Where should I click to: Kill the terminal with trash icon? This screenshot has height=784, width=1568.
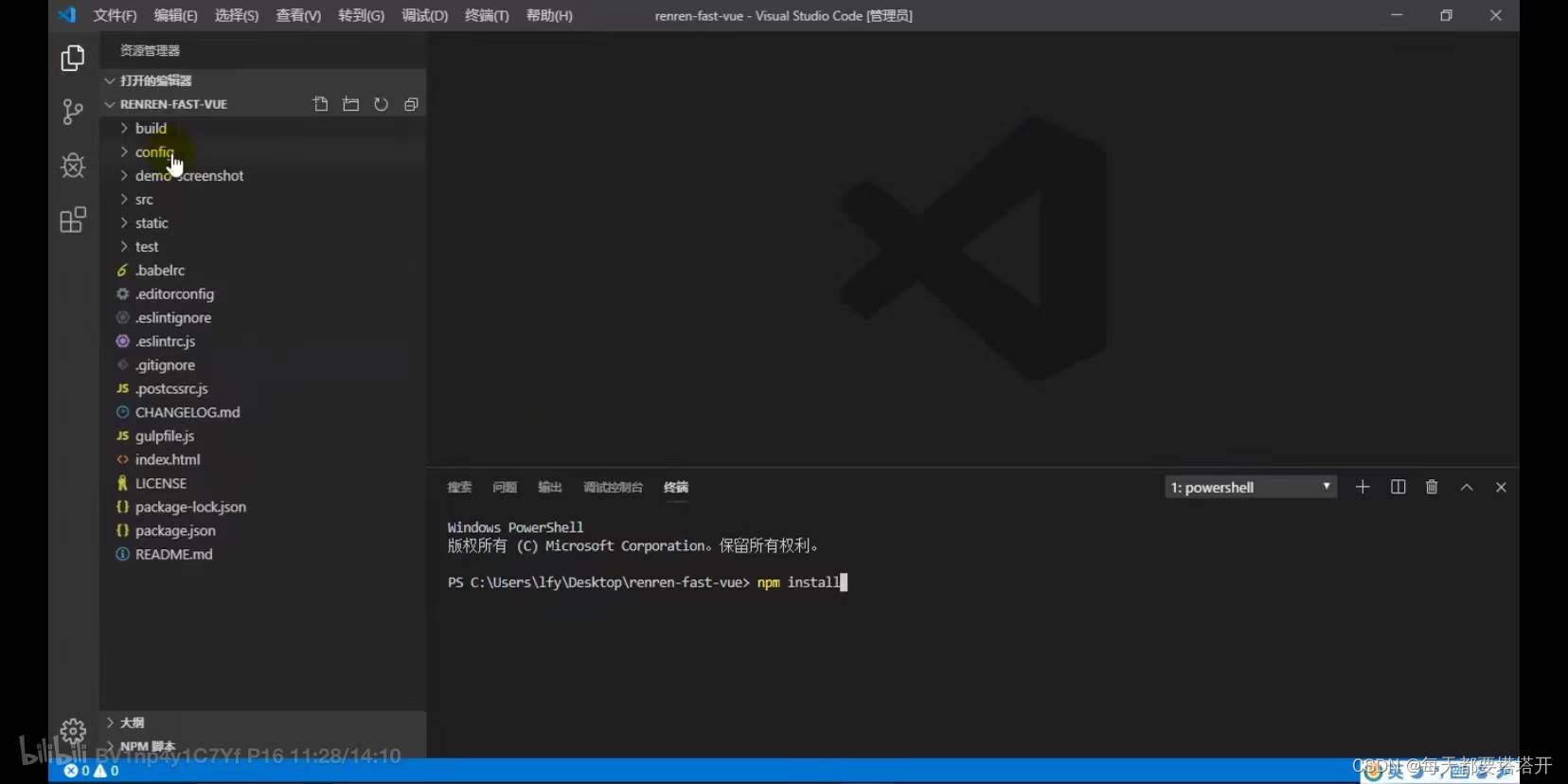tap(1432, 487)
